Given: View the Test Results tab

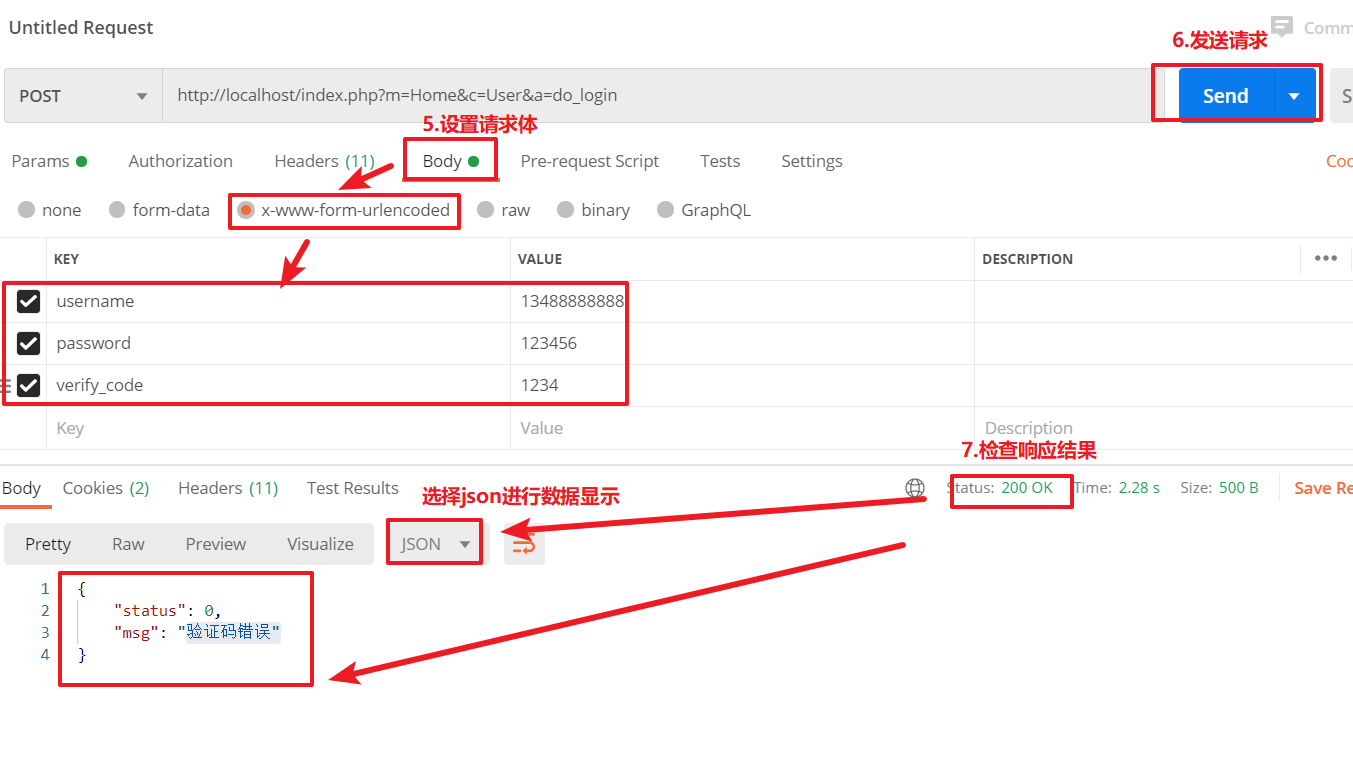Looking at the screenshot, I should [353, 488].
